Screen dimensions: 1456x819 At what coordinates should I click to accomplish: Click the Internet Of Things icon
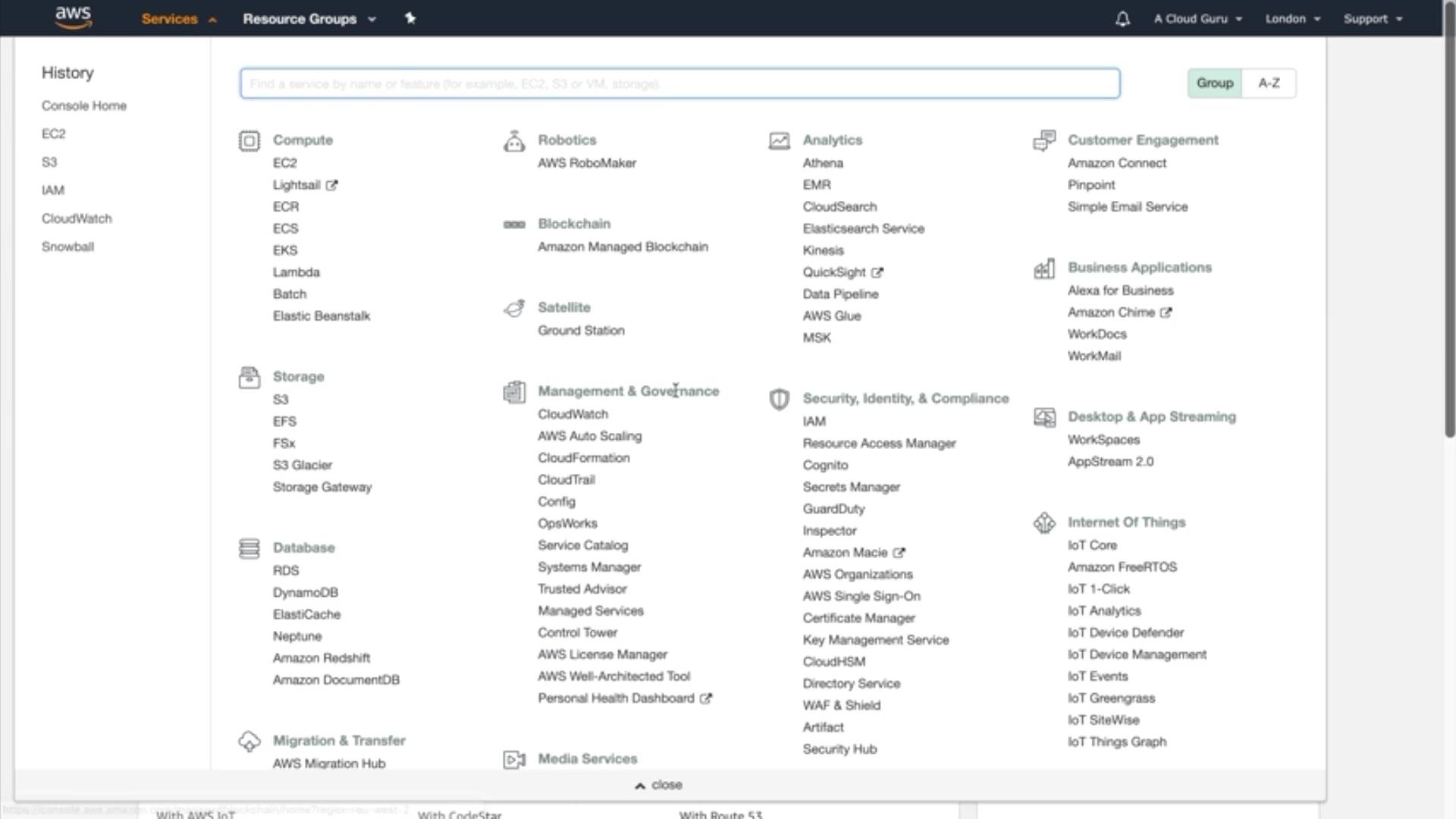coord(1044,522)
